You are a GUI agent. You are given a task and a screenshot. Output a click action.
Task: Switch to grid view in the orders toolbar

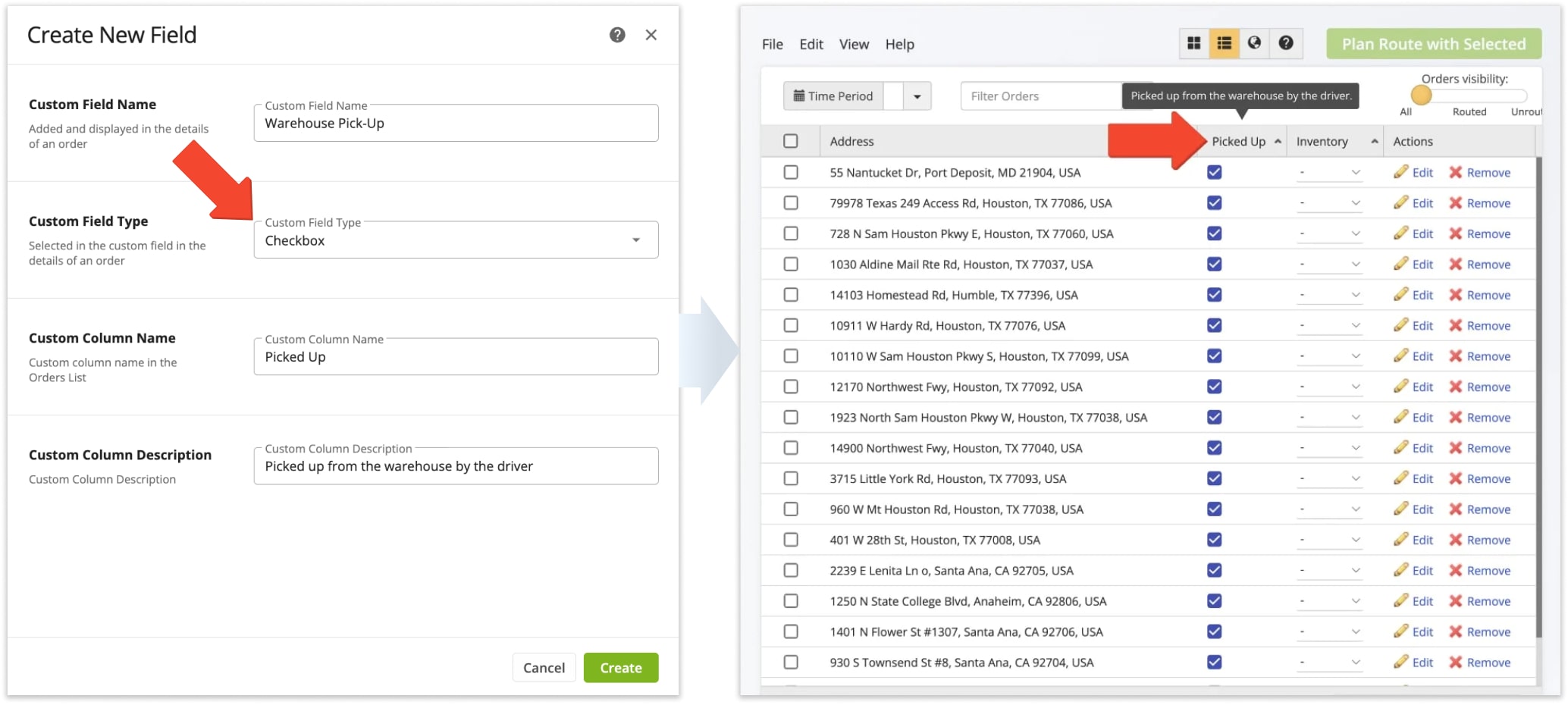[x=1193, y=43]
